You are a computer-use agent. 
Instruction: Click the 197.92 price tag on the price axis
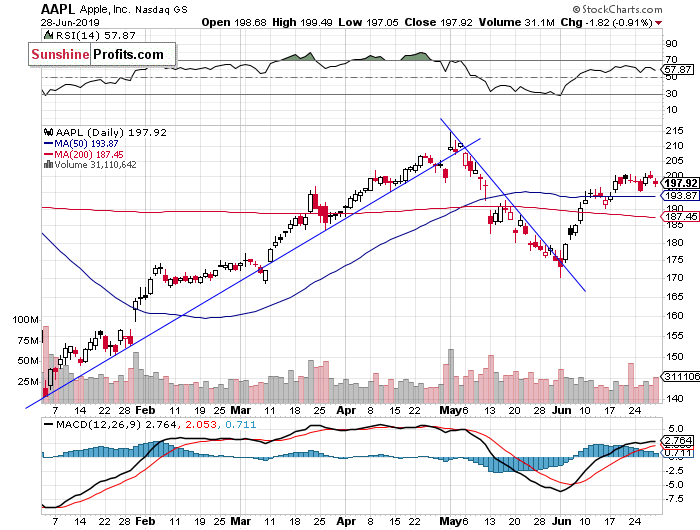coord(681,184)
